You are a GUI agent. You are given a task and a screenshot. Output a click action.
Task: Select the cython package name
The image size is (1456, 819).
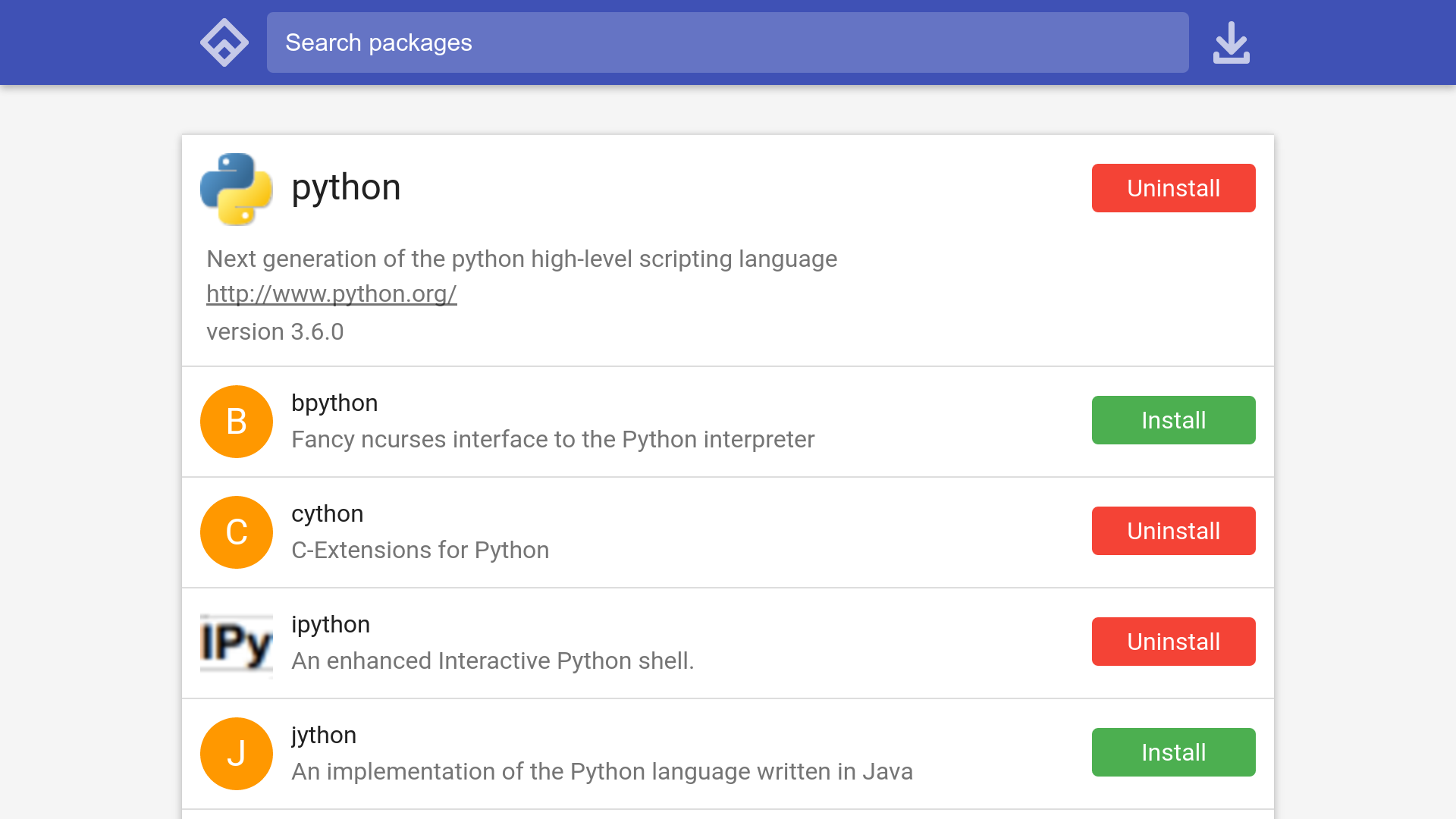(x=328, y=514)
